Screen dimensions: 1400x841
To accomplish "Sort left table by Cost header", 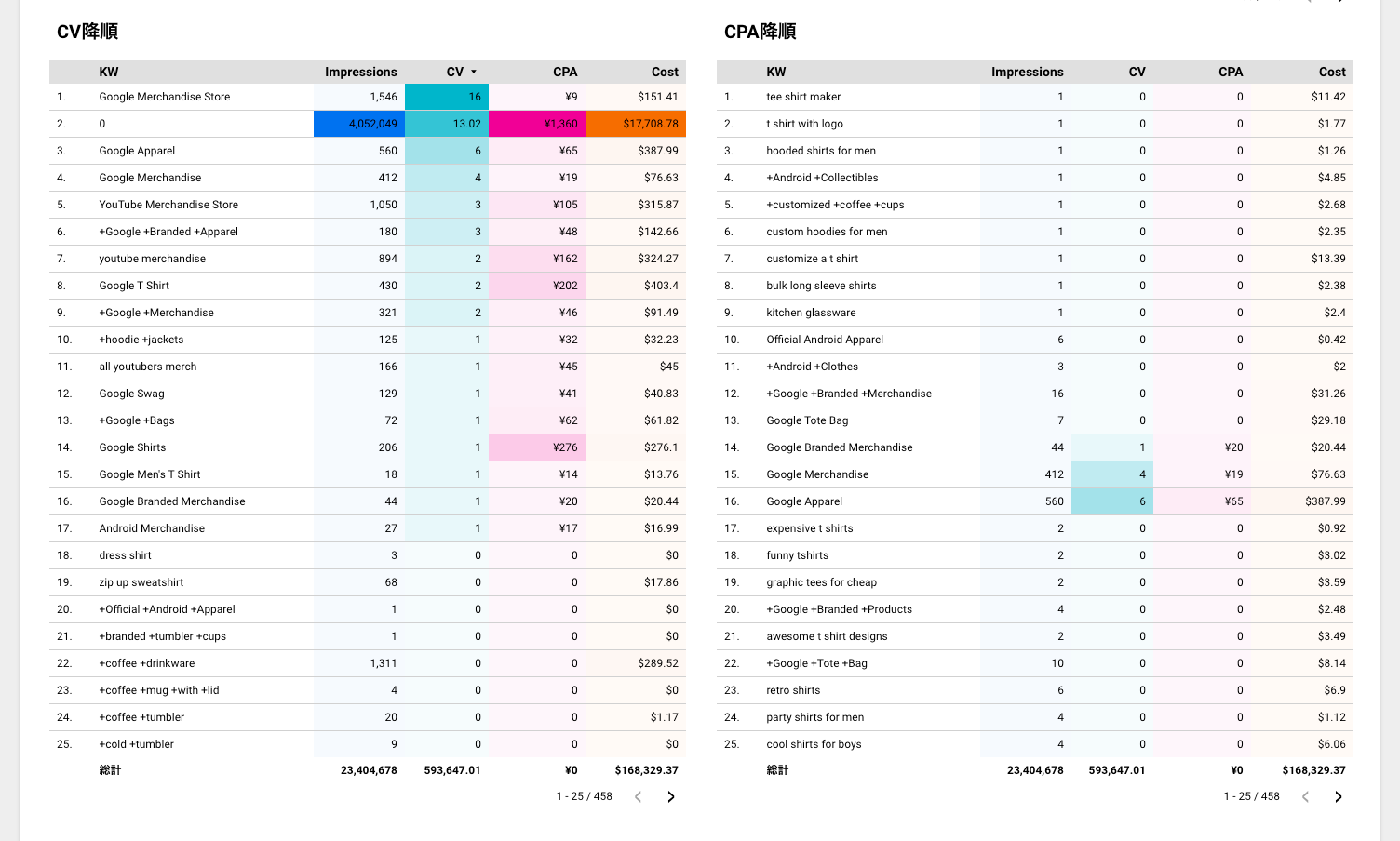I will pos(665,72).
